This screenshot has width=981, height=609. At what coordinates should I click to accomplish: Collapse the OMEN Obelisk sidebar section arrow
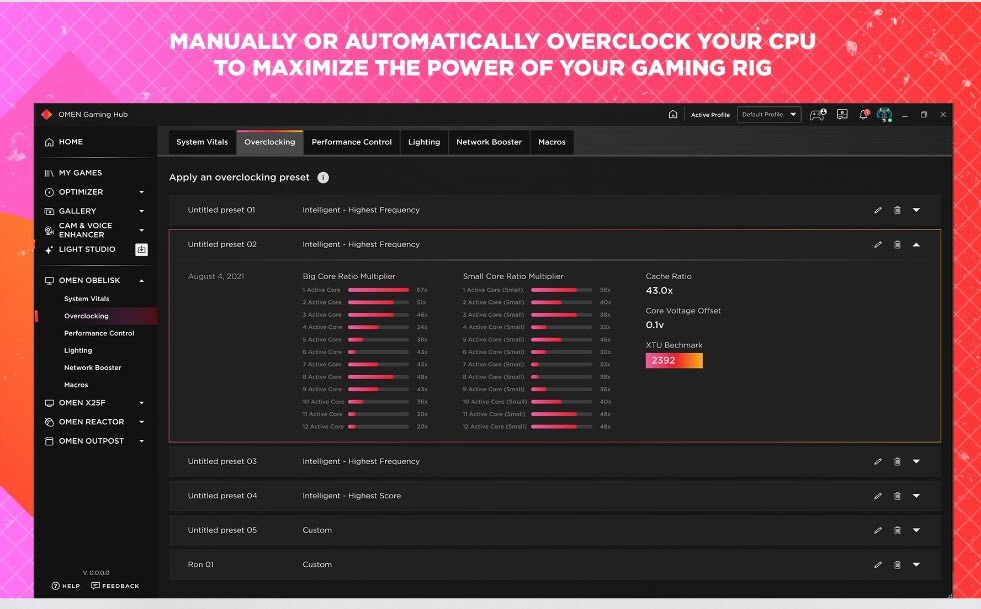coord(141,280)
